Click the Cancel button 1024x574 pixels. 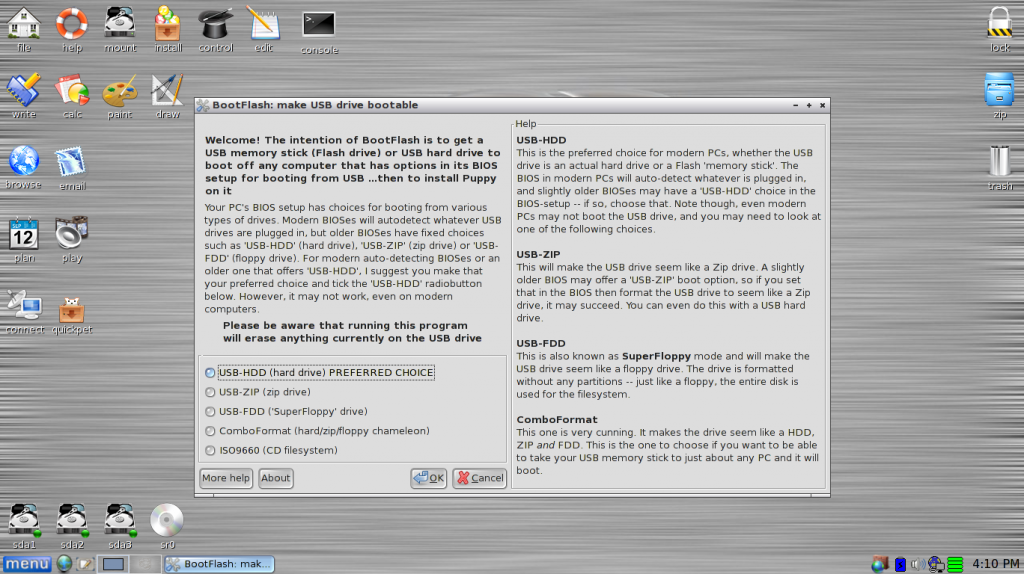point(479,478)
